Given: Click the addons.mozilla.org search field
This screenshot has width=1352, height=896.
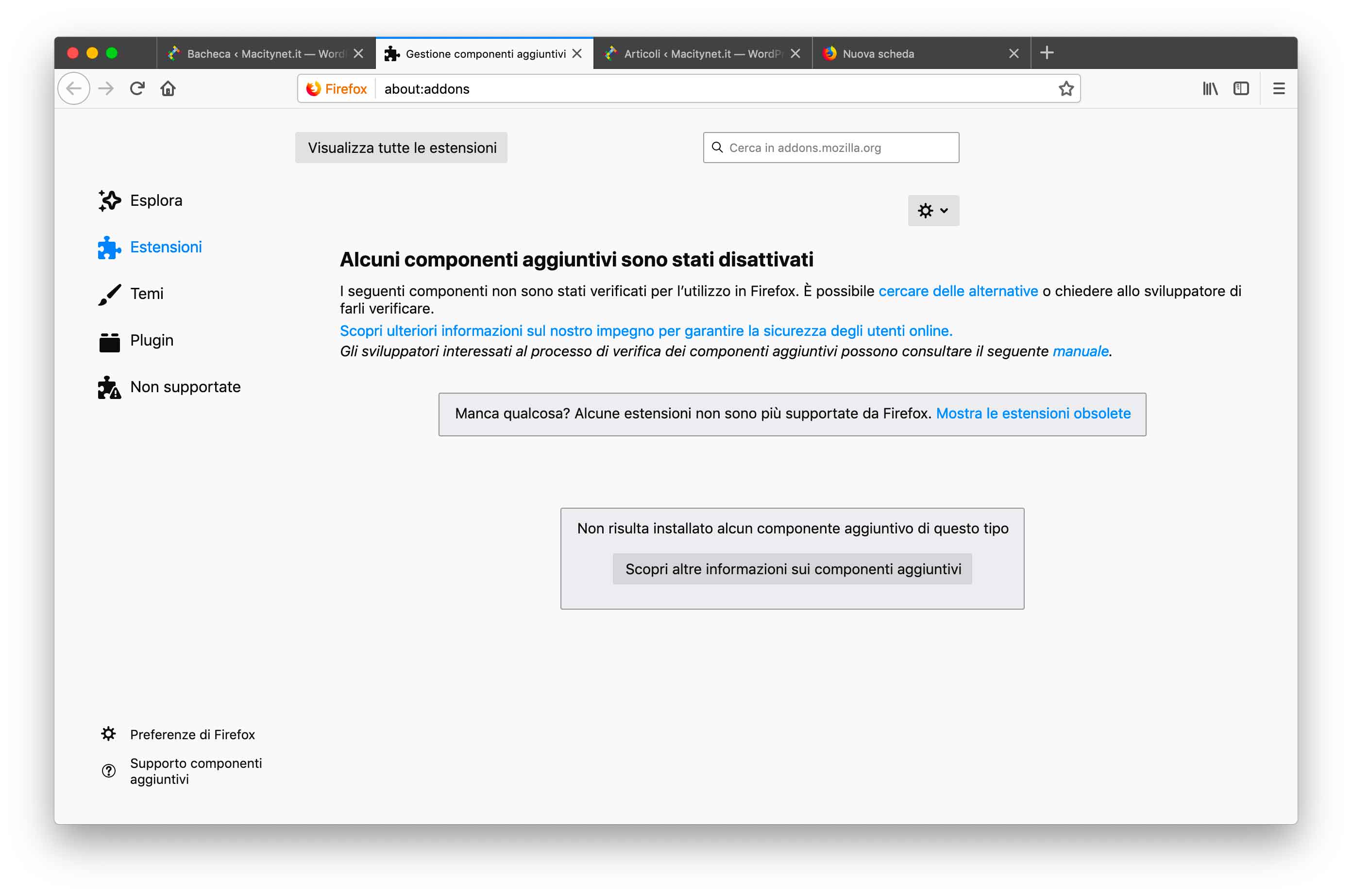Looking at the screenshot, I should pos(838,148).
